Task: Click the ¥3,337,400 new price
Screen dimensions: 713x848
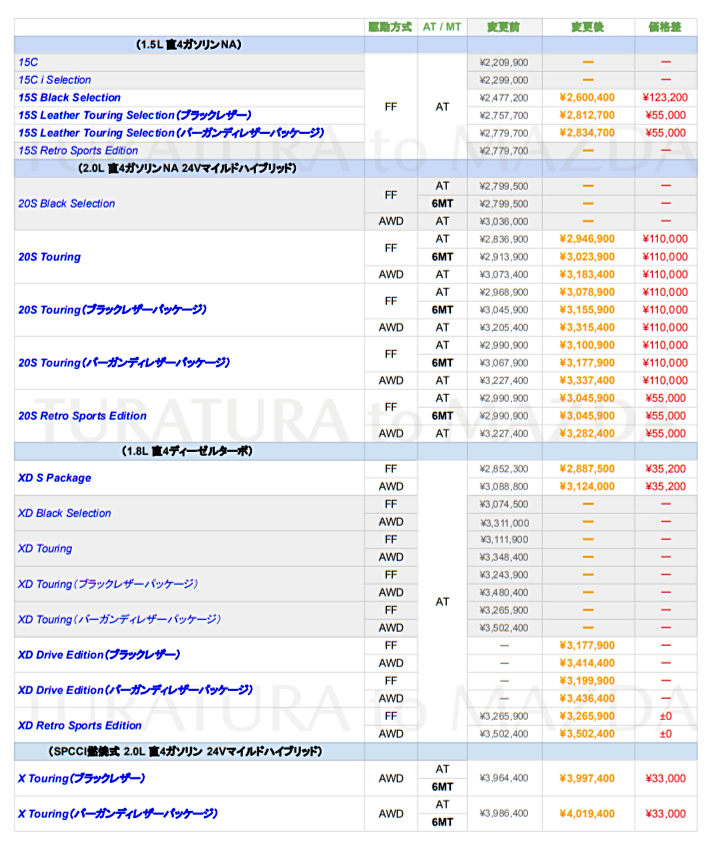Action: [587, 381]
